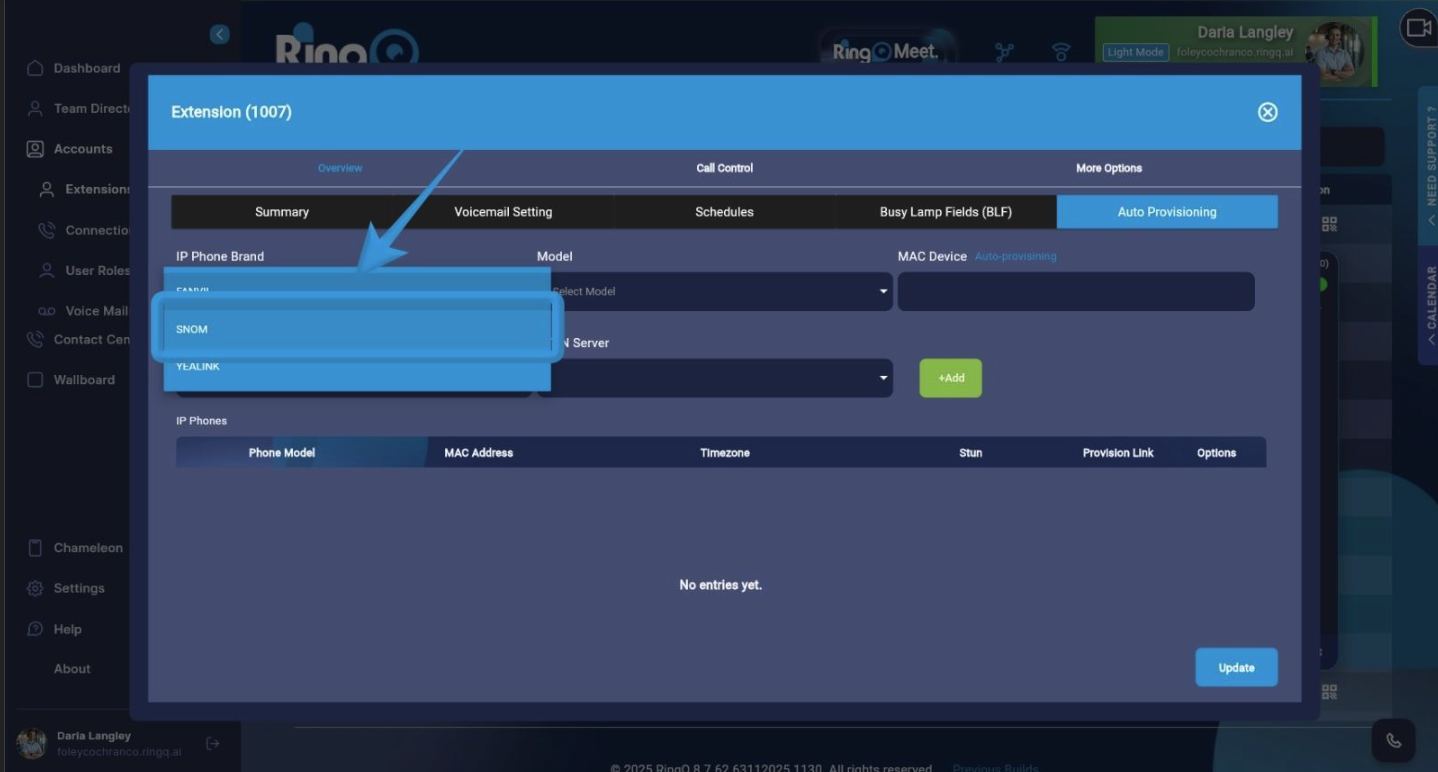Screen dimensions: 1438x772
Task: Open RingQ Meet video call icon
Action: click(x=884, y=49)
